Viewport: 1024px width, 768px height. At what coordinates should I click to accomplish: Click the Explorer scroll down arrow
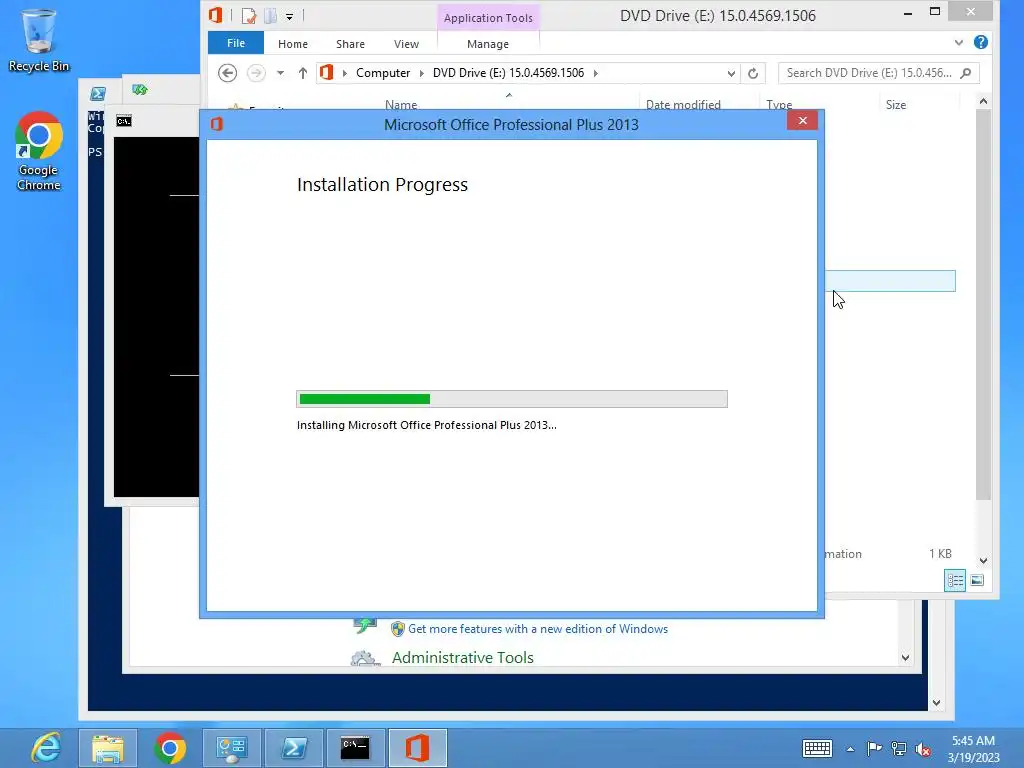click(x=984, y=560)
